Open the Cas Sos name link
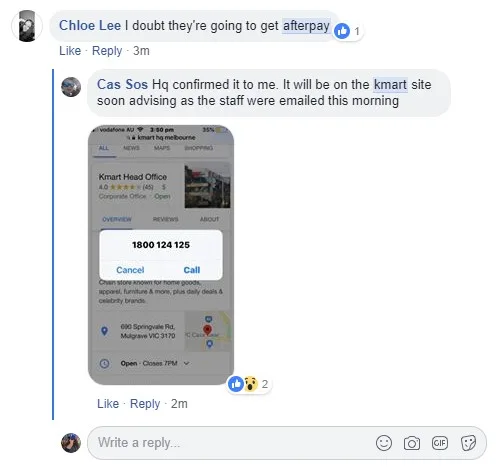Screen dimensions: 497x467 point(122,85)
